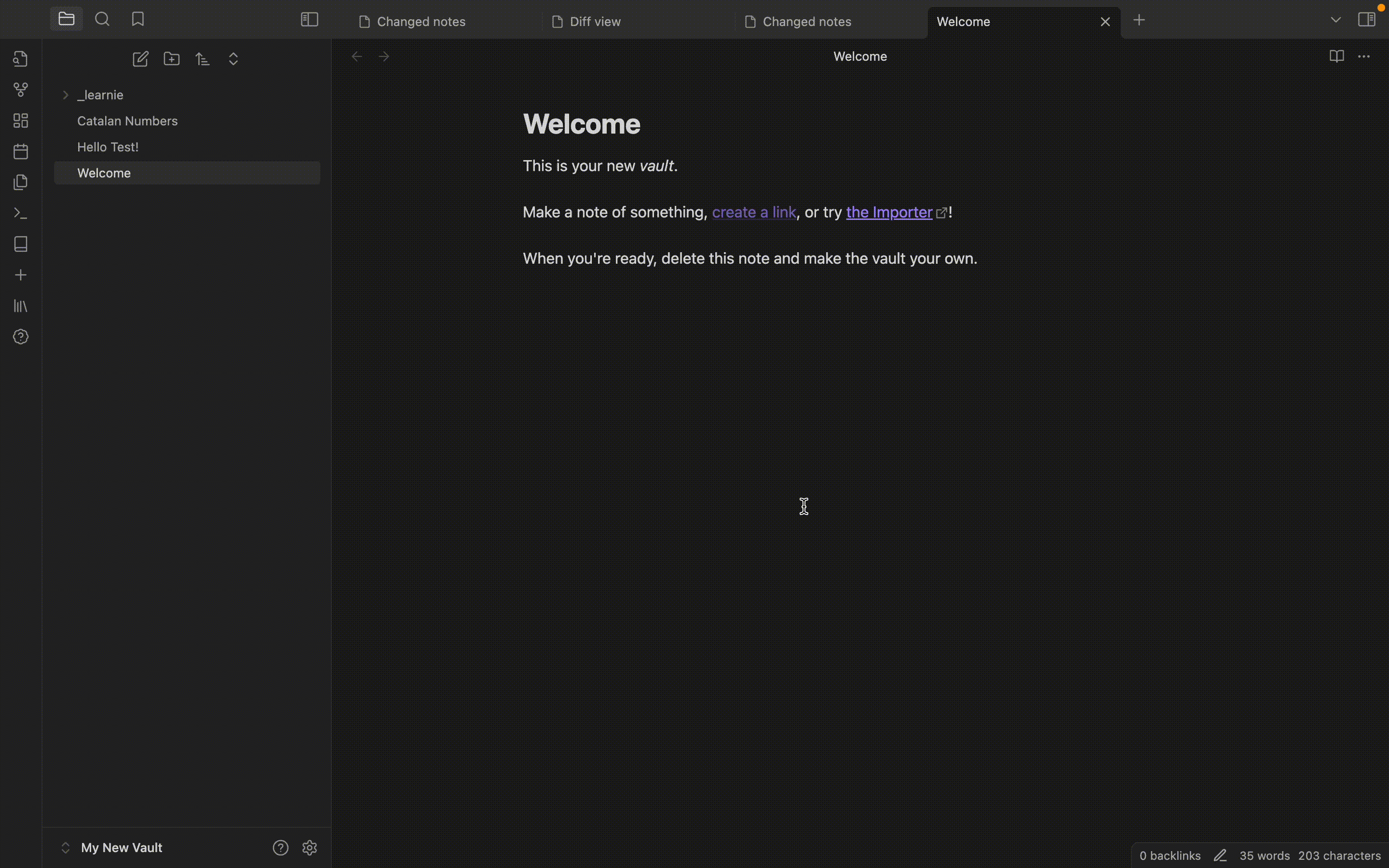1389x868 pixels.
Task: Open the Importer link
Action: 889,212
